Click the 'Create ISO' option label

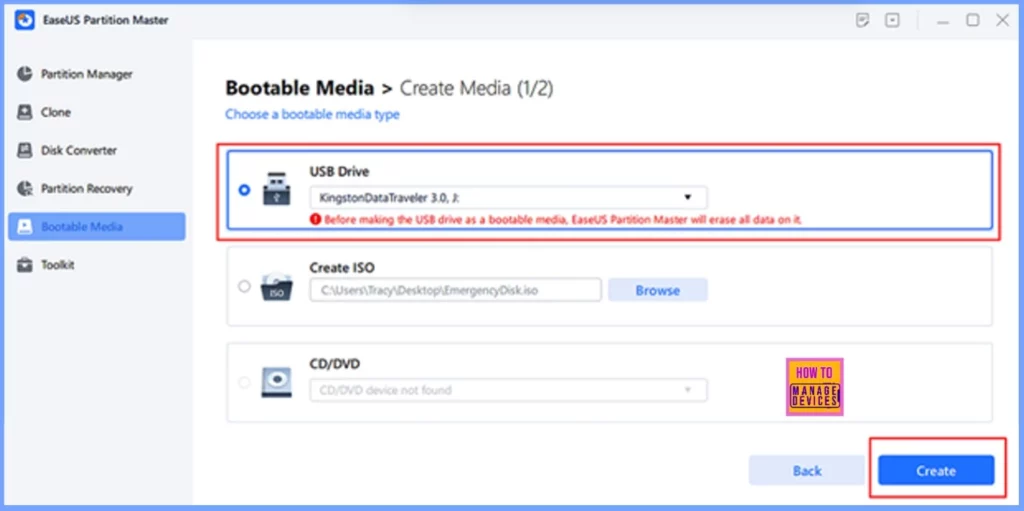tap(342, 268)
